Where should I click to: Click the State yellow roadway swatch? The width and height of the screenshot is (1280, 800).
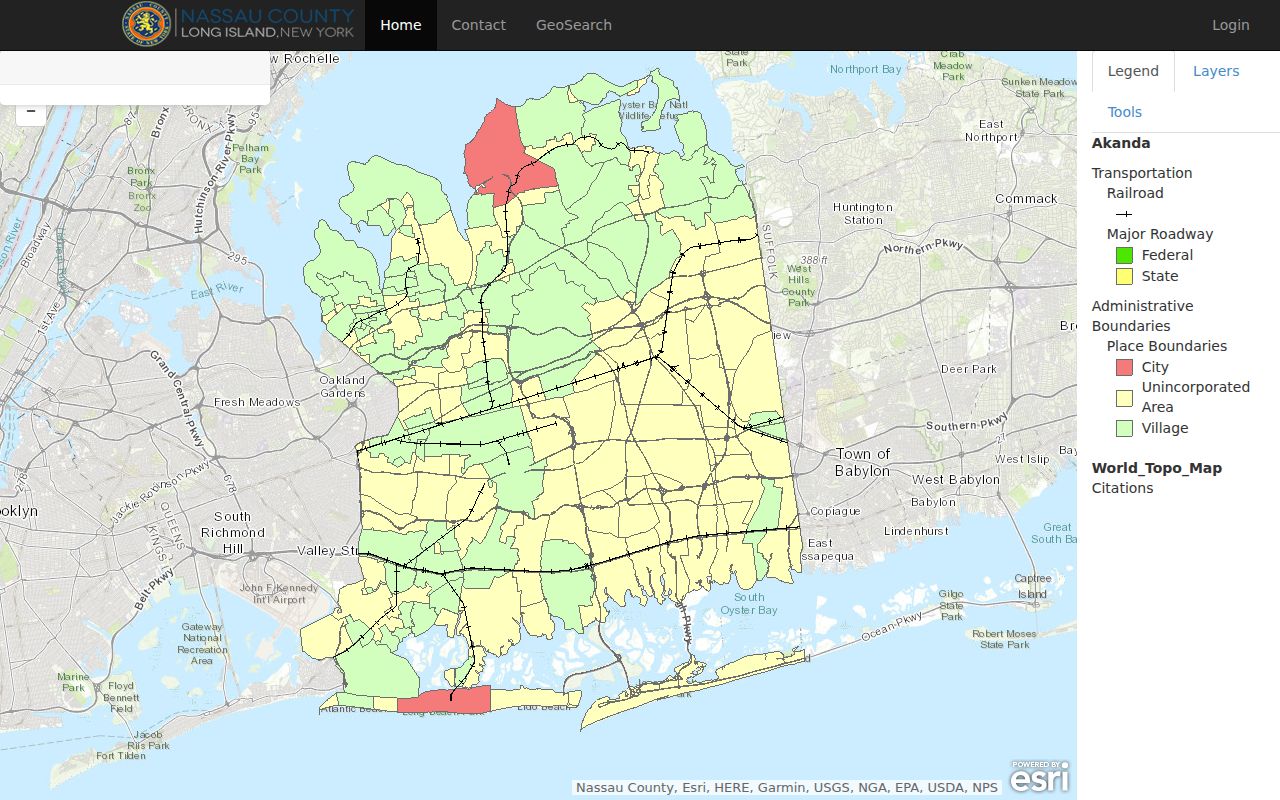[x=1124, y=276]
